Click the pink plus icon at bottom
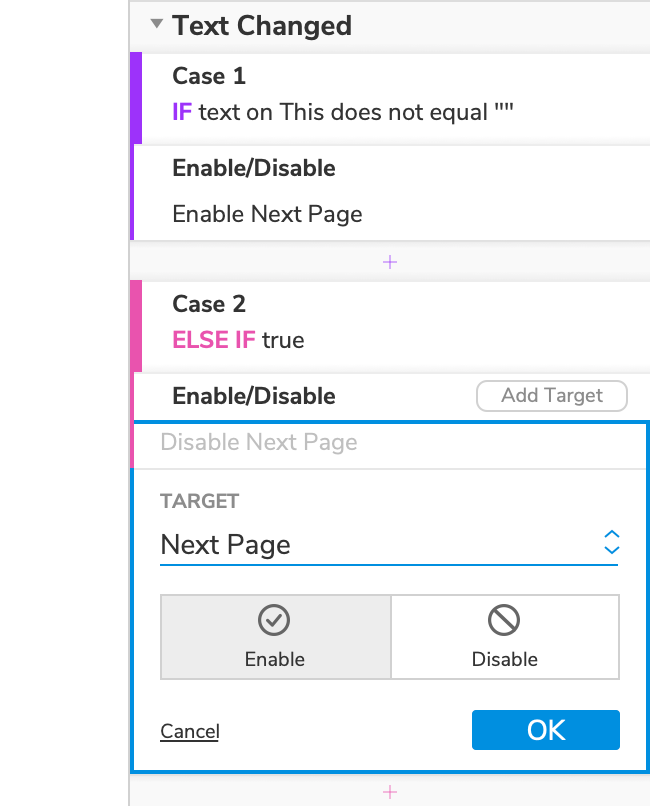This screenshot has height=806, width=650. coord(390,792)
